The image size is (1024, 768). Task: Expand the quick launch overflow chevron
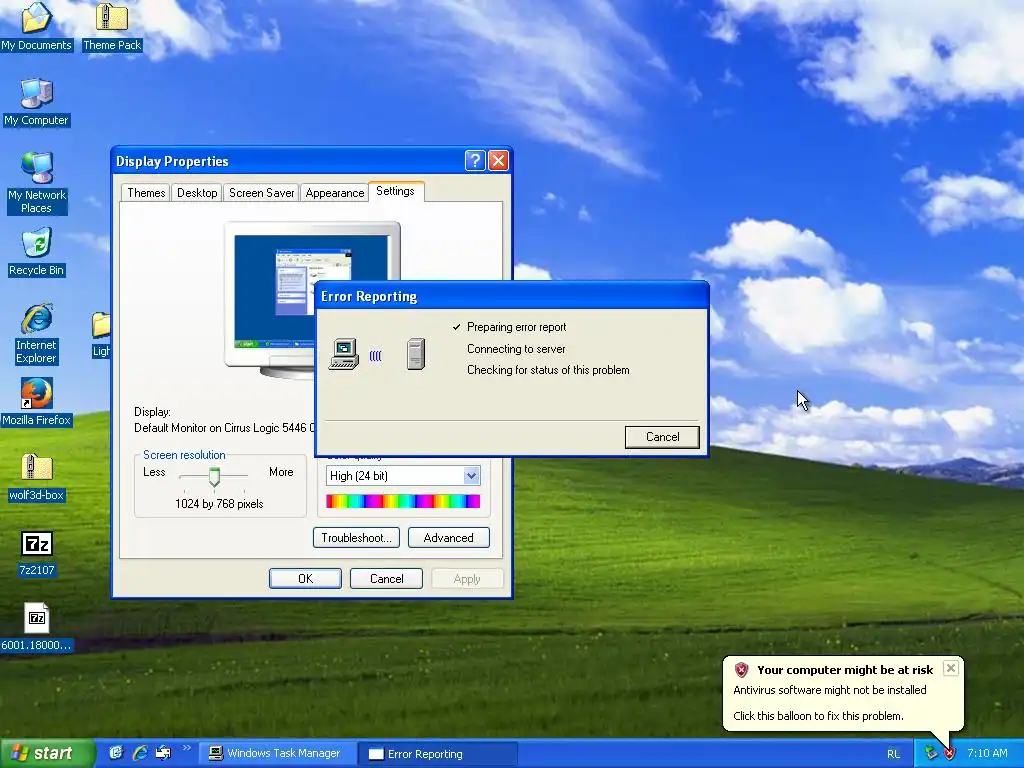point(186,748)
